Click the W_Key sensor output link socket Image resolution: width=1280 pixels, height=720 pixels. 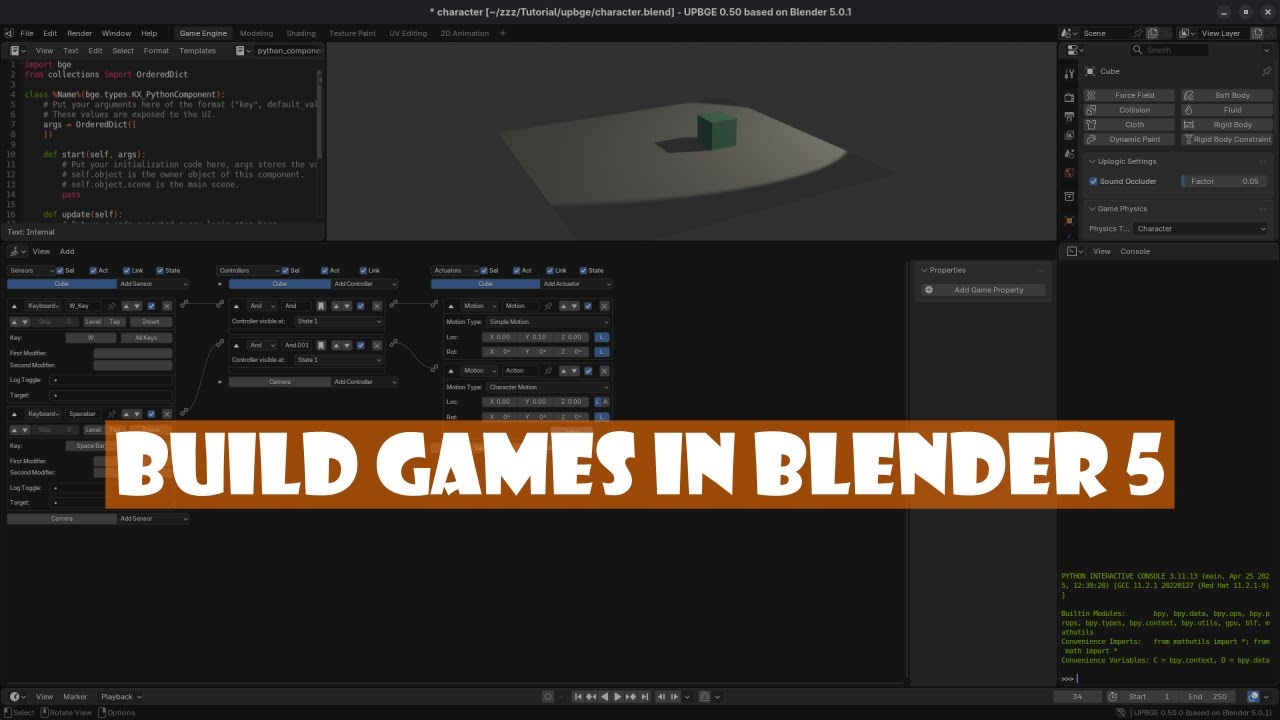pos(184,304)
